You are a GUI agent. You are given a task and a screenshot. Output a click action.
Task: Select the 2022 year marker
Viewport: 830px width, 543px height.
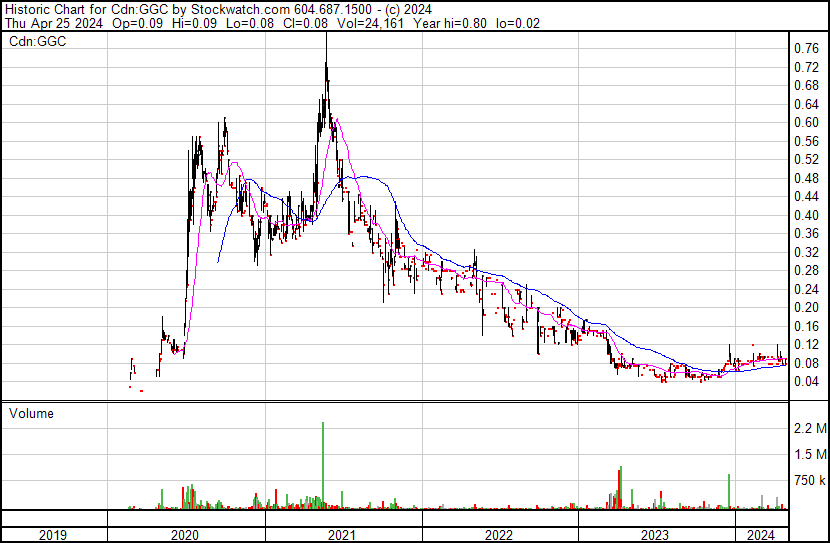499,535
